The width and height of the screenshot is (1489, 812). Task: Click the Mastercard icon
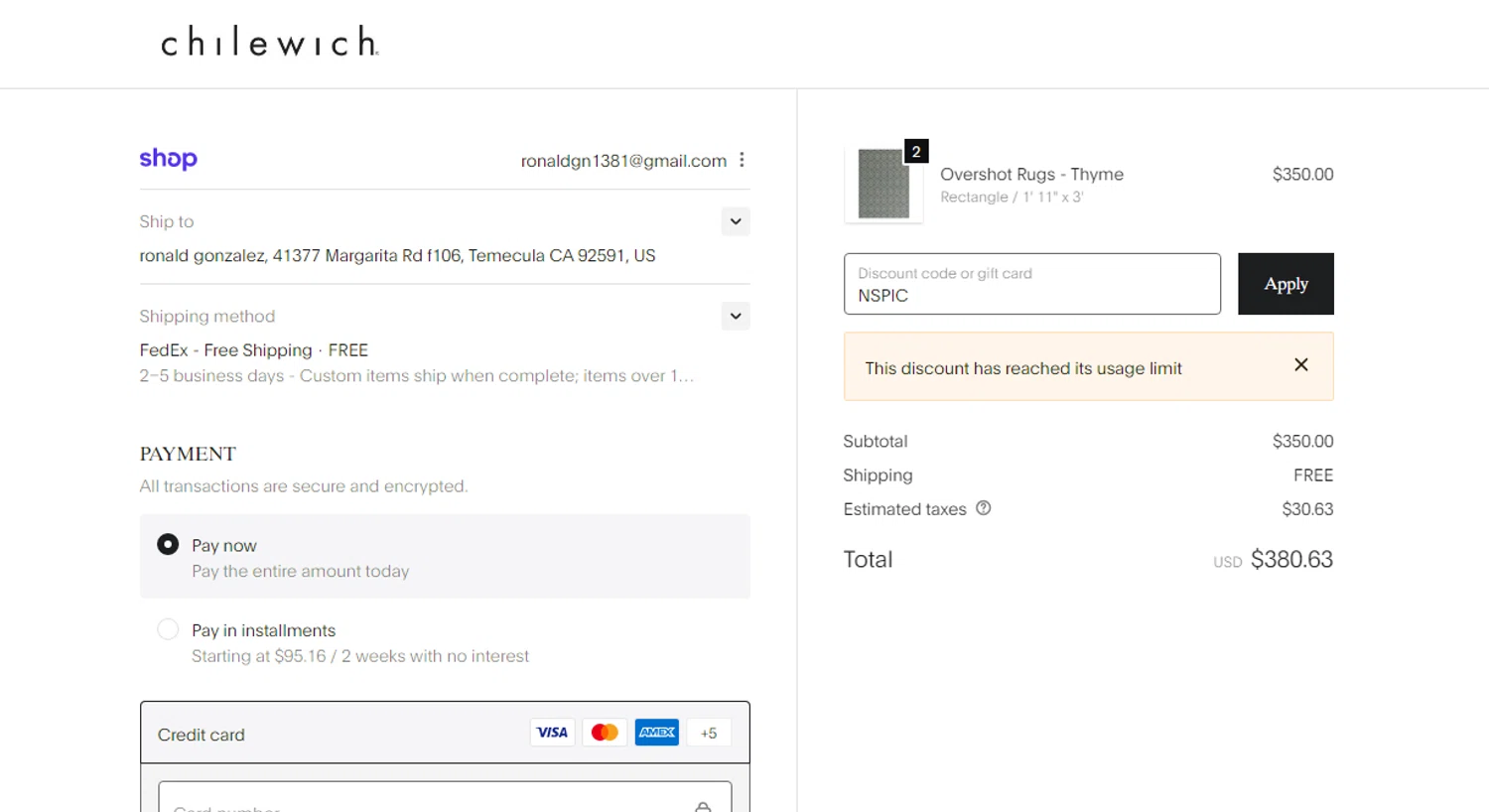point(605,733)
